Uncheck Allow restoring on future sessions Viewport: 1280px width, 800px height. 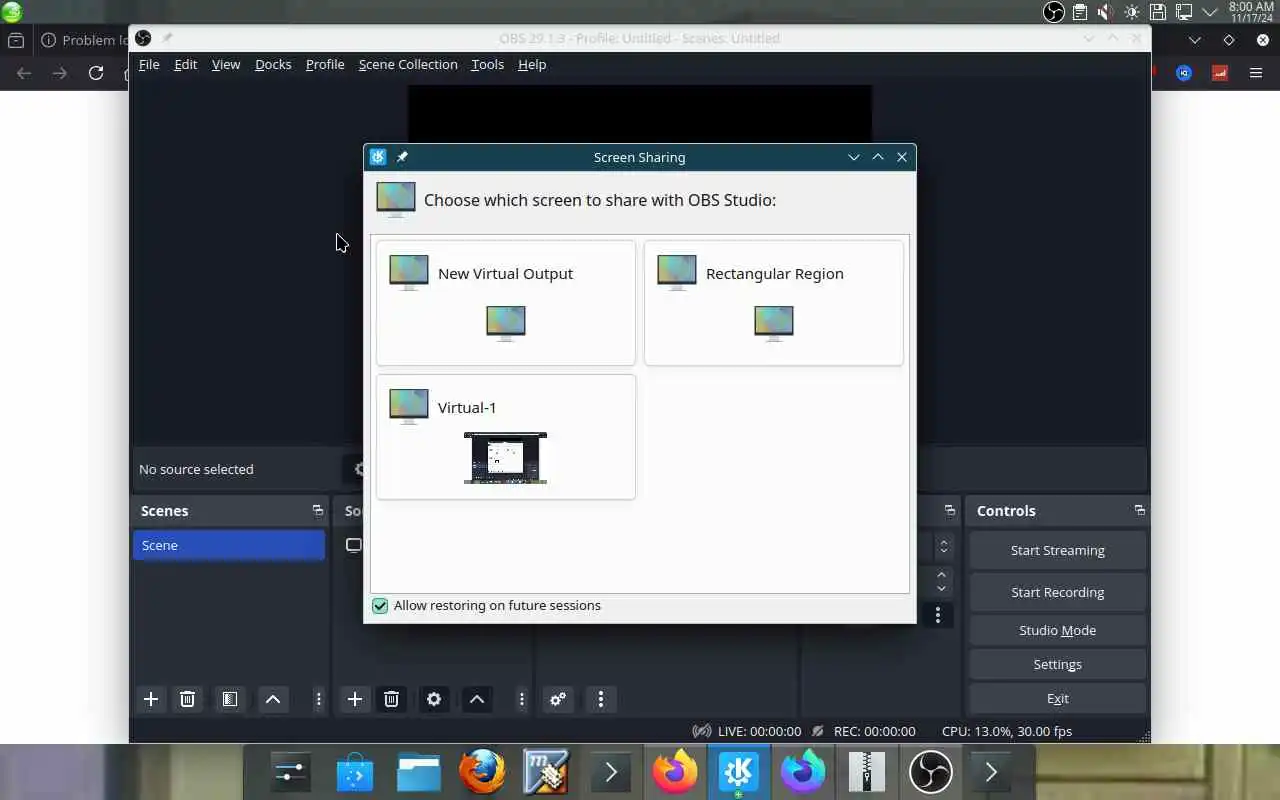click(x=380, y=605)
